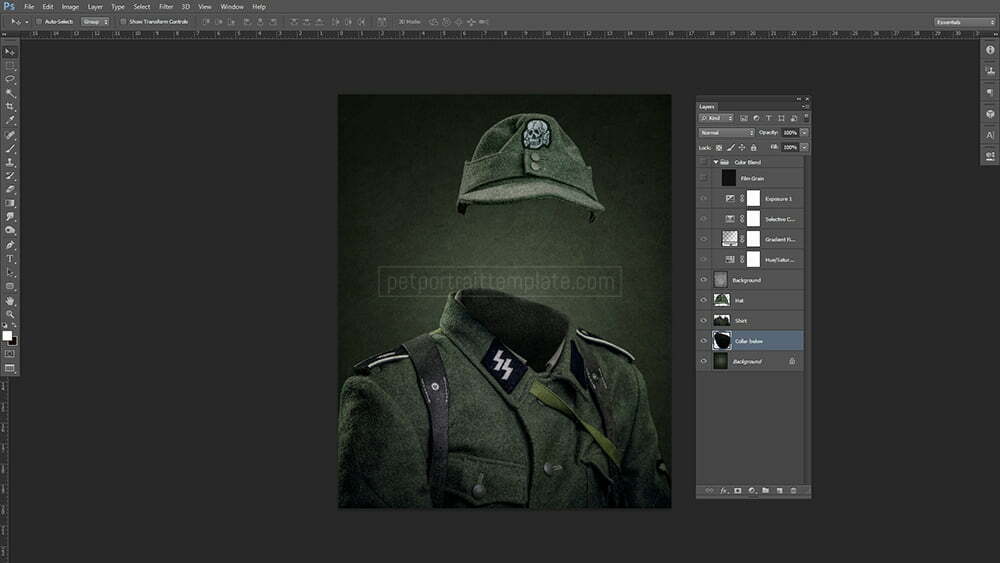Open the Info panel from right dock
1000x563 pixels.
point(990,50)
